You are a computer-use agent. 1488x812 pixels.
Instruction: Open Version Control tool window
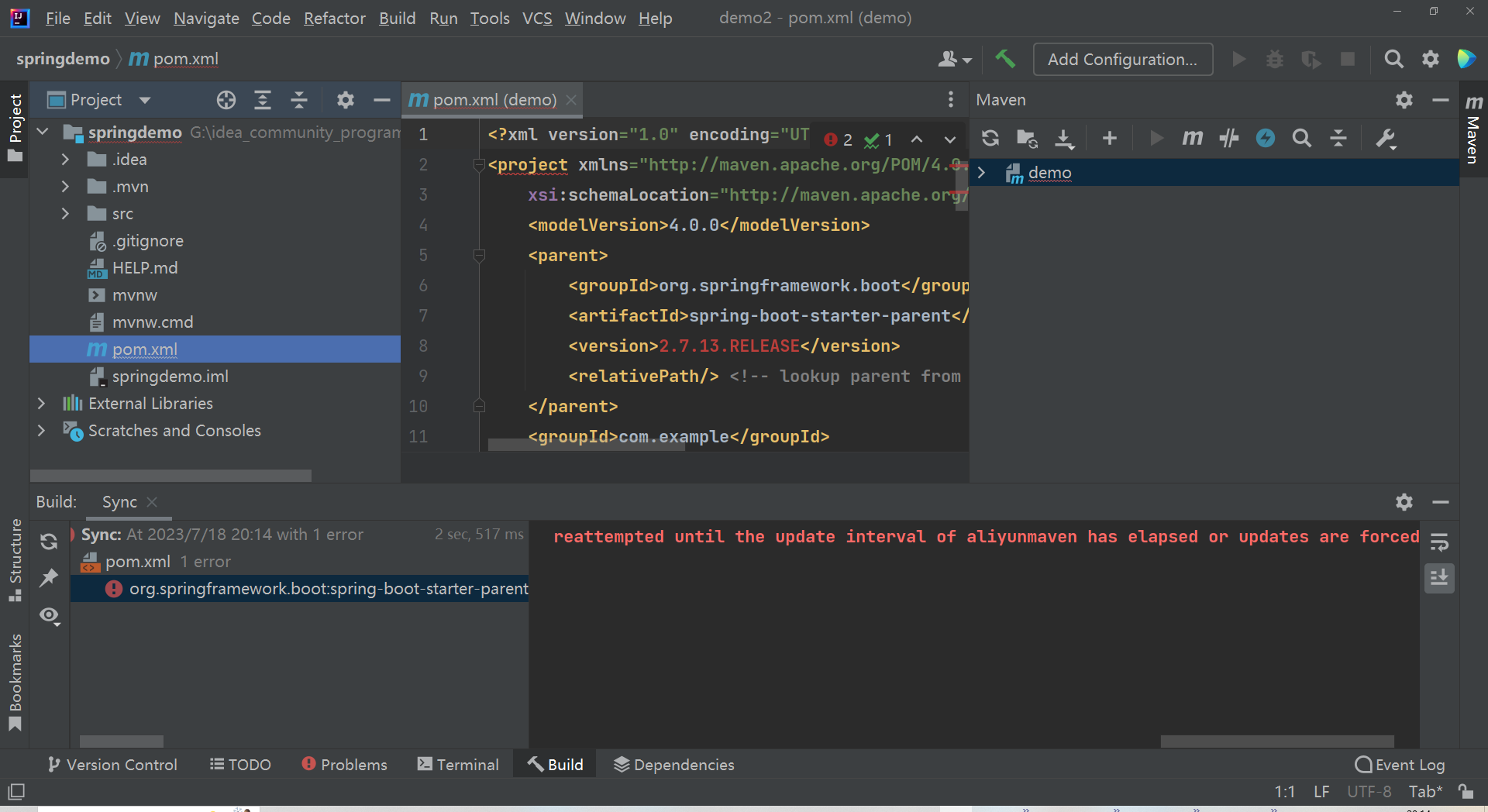pos(112,765)
